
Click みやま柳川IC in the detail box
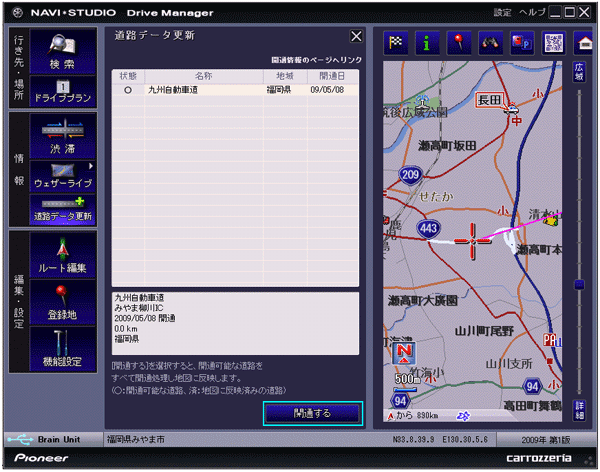tap(139, 308)
